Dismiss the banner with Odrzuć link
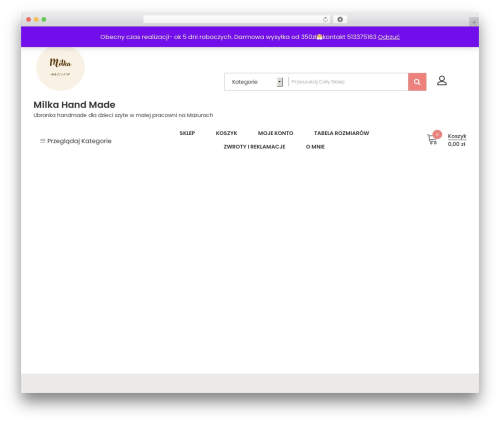This screenshot has width=500, height=423. point(389,37)
